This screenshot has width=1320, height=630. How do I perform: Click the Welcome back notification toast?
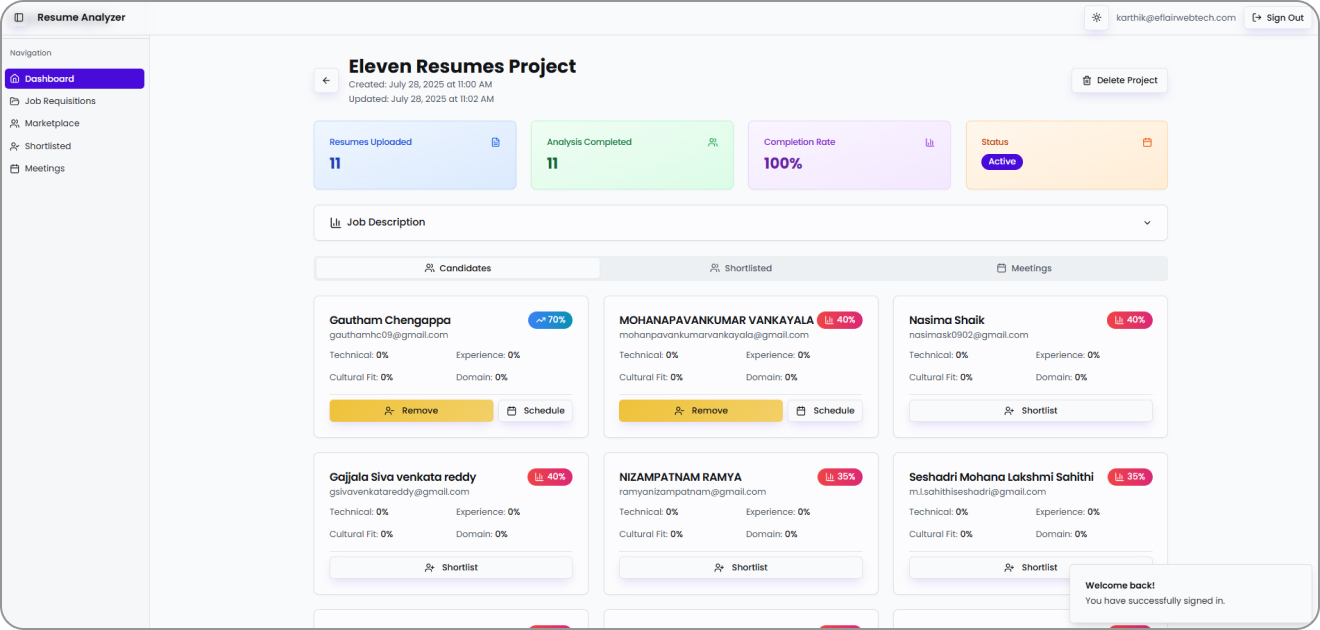coord(1190,593)
